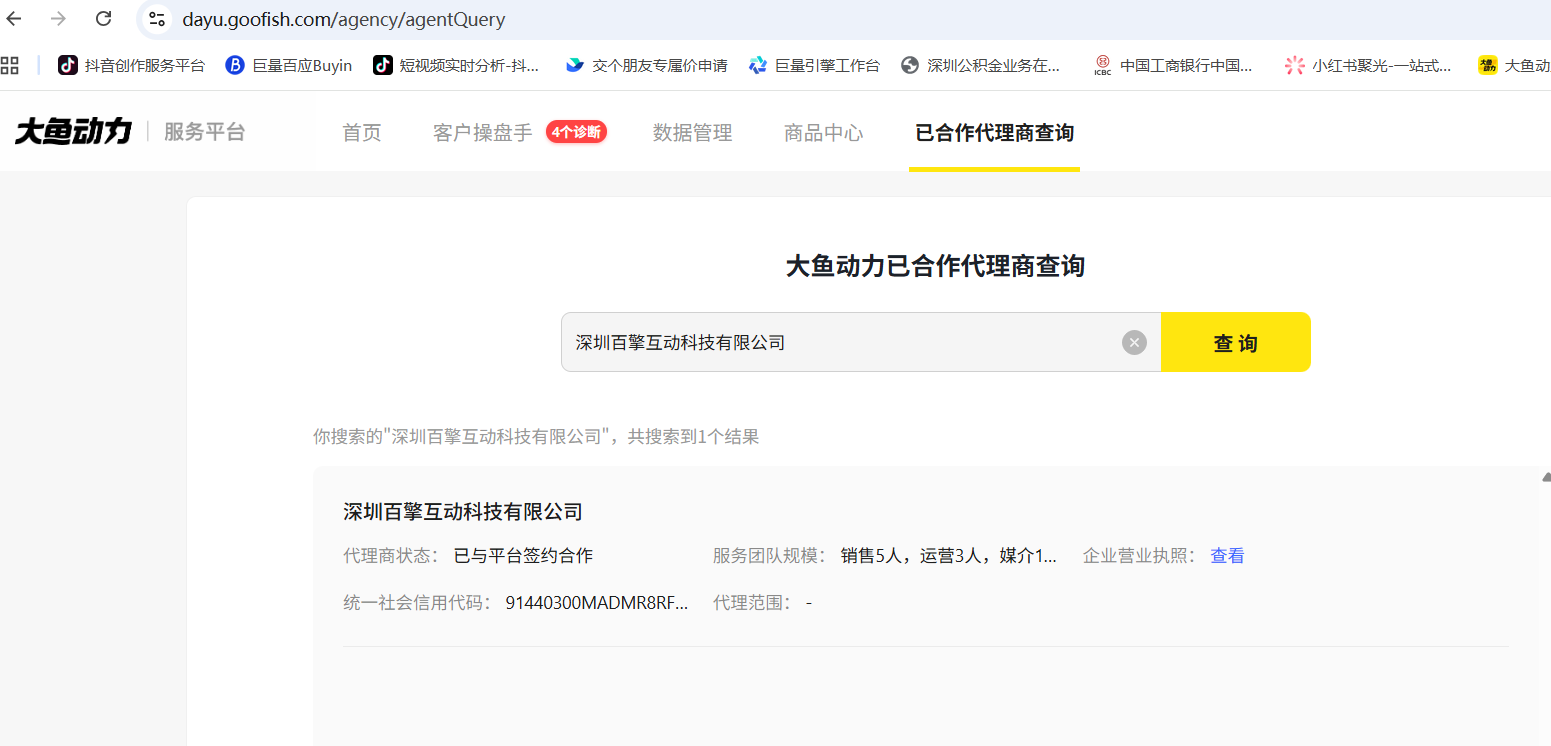The height and width of the screenshot is (746, 1551).
Task: Go to the 首页 tab
Action: (x=362, y=133)
